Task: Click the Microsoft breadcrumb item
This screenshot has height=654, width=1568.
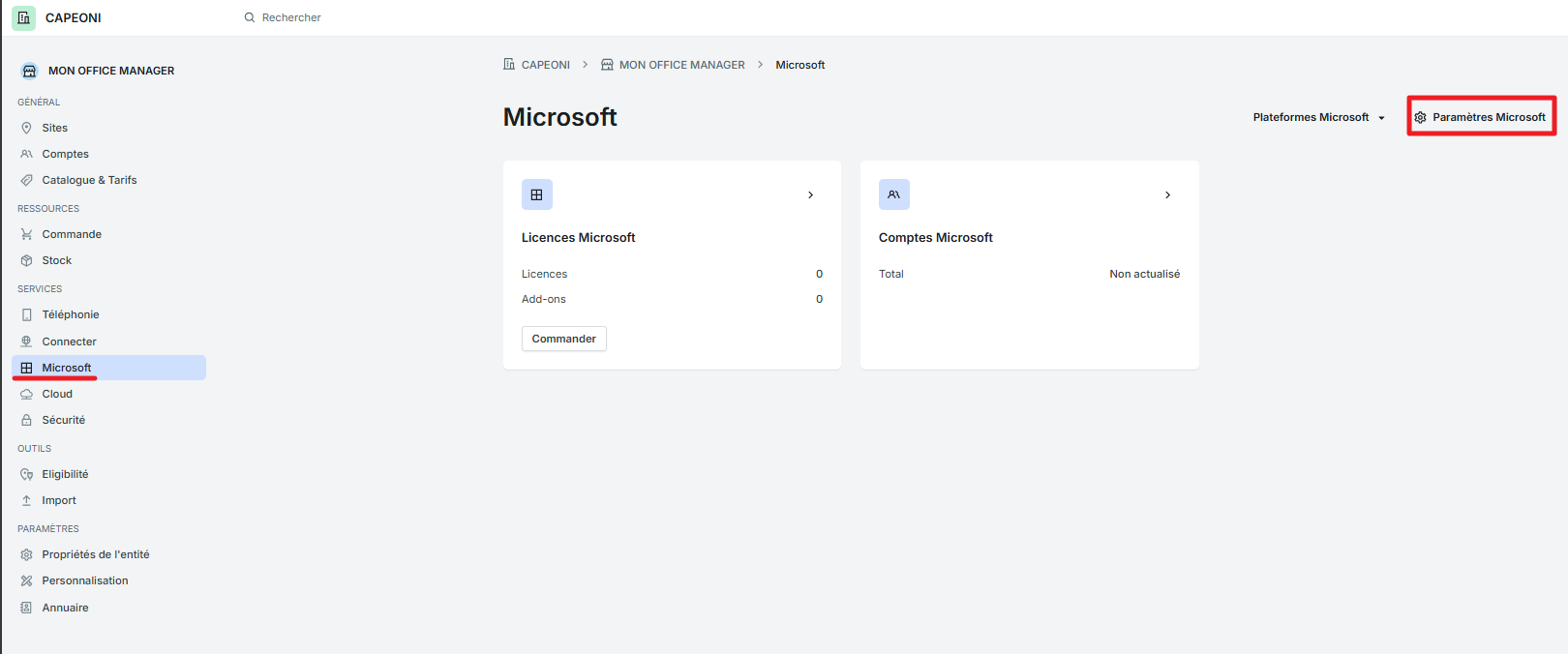Action: [x=800, y=65]
